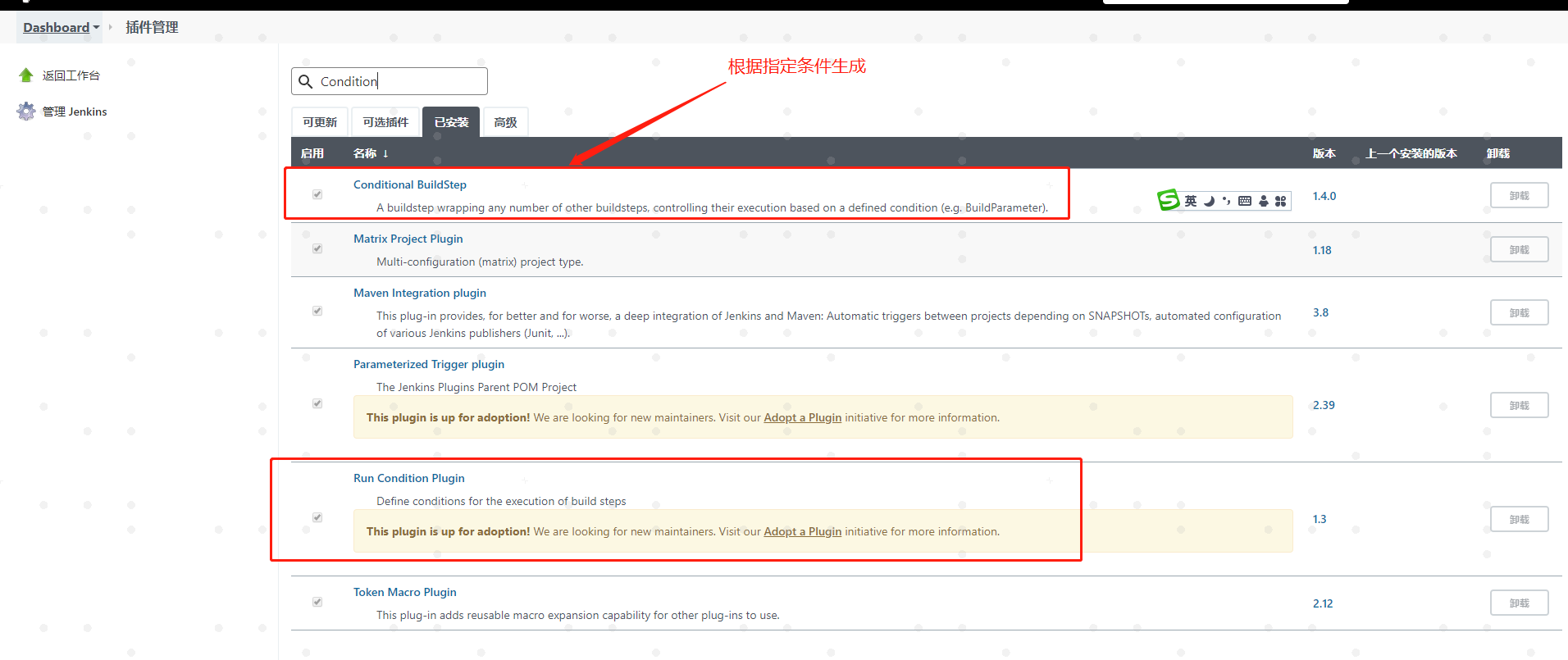Click the 卸载 button for Conditional BuildStep

pos(1520,195)
